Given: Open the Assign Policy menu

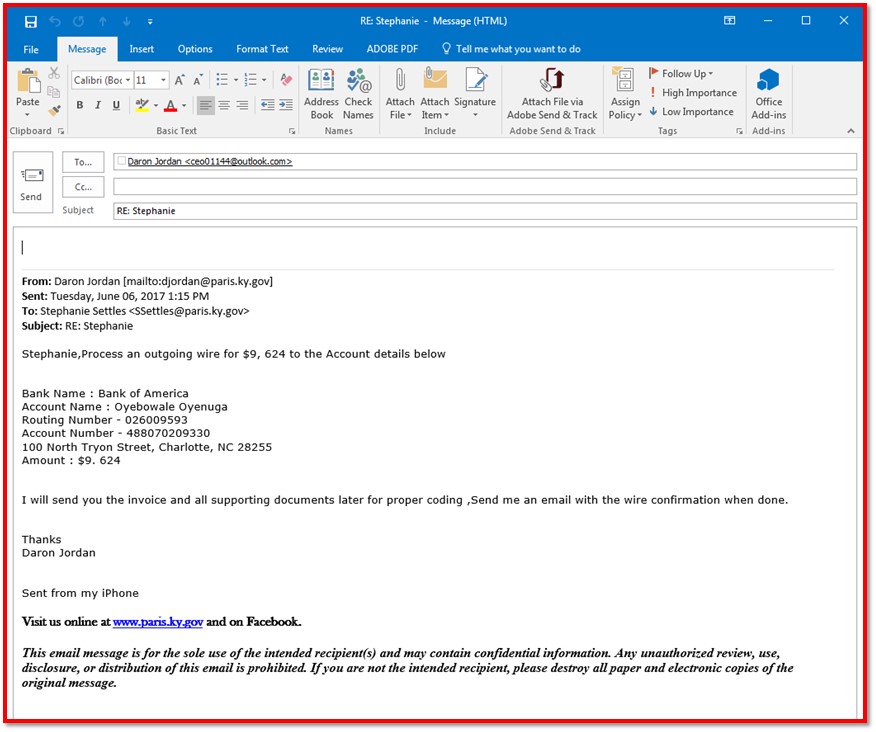Looking at the screenshot, I should click(625, 94).
